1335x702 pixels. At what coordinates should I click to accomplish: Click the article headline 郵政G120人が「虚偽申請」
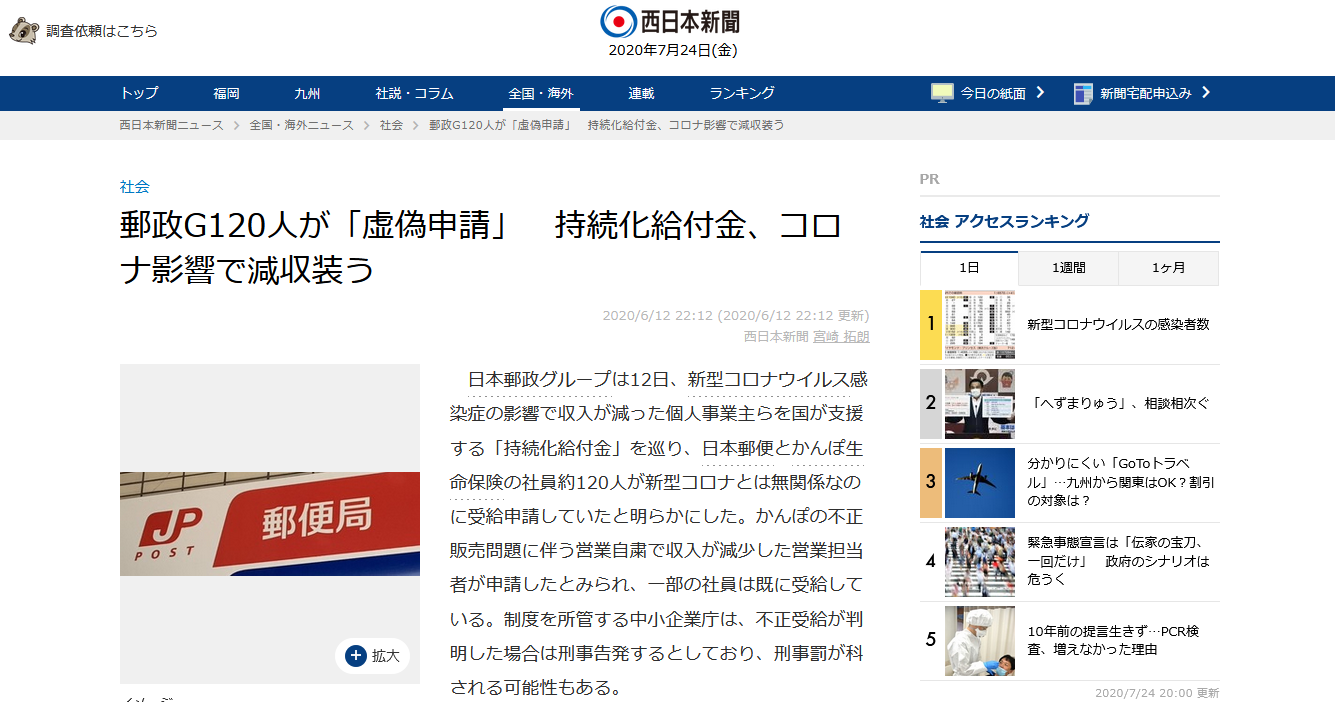[x=481, y=248]
